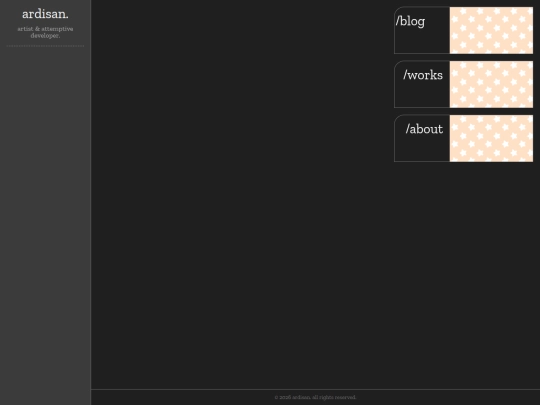This screenshot has width=540, height=405.
Task: Select the copyright footer text
Action: (315, 397)
